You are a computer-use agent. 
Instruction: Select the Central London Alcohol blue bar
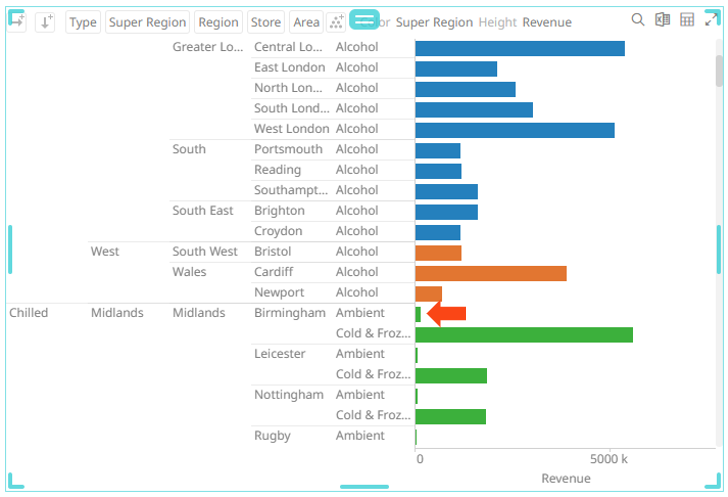519,48
